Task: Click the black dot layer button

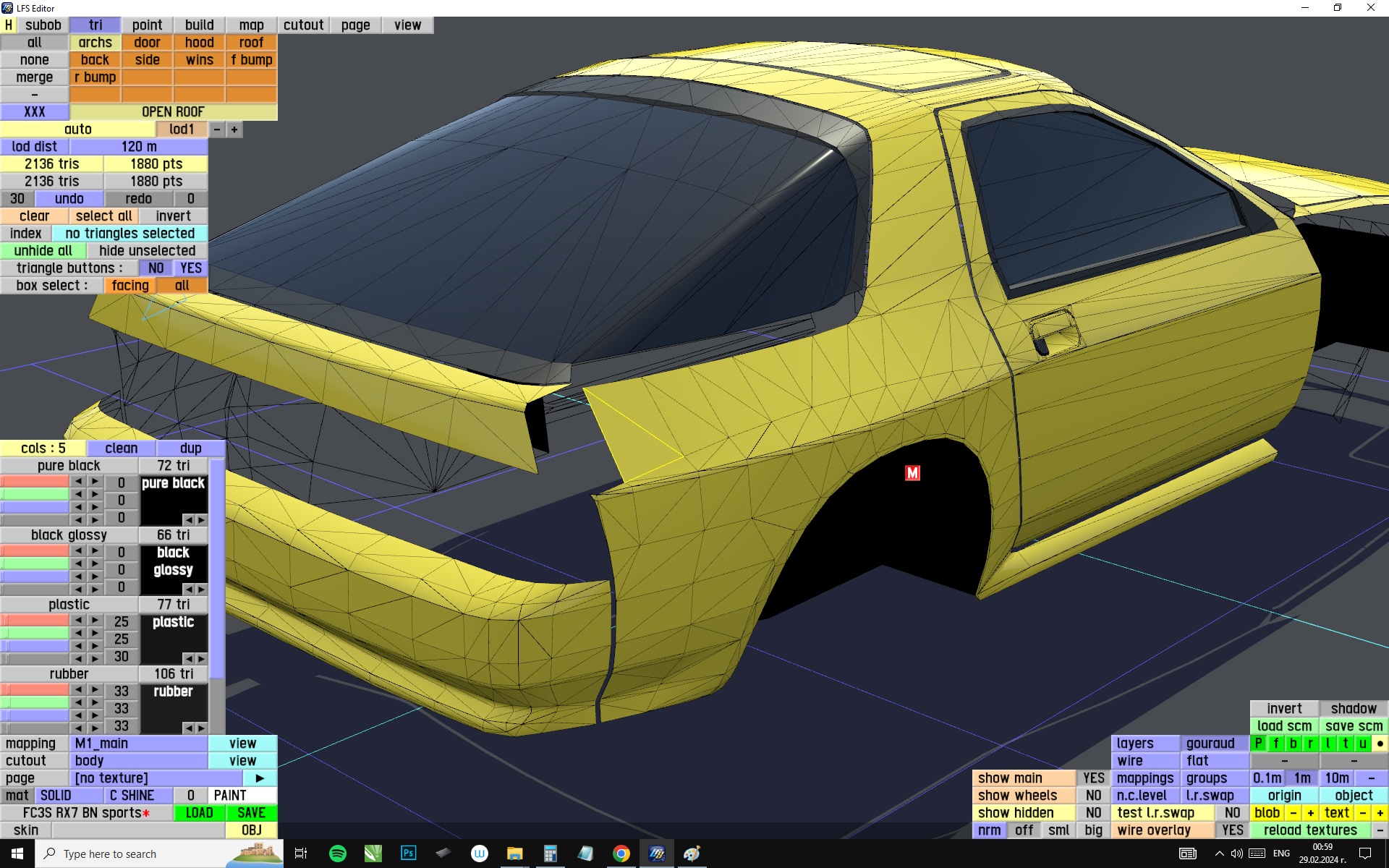Action: point(1380,744)
